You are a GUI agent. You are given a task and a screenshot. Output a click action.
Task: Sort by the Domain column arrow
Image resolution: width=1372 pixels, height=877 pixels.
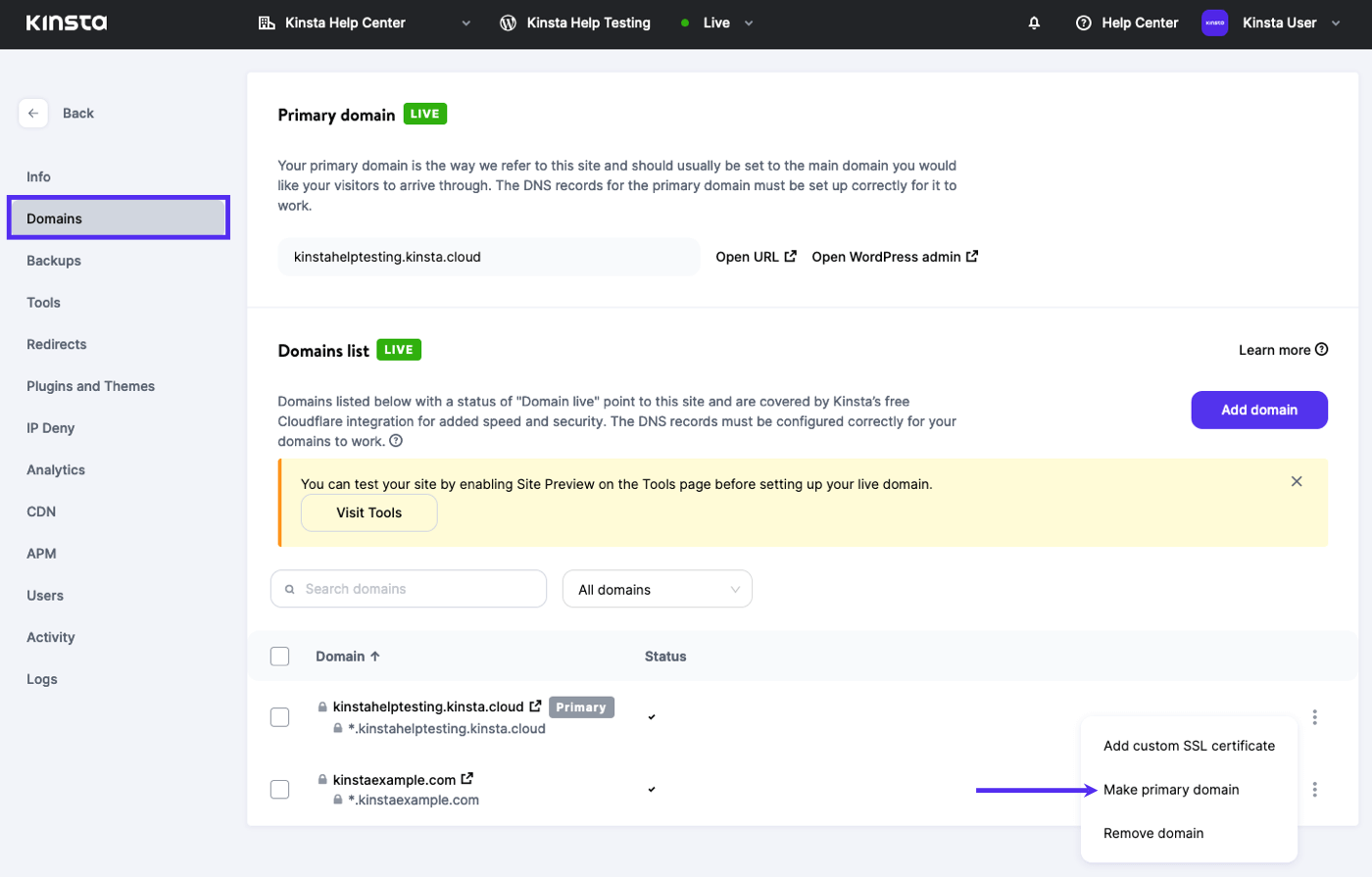[x=375, y=657]
